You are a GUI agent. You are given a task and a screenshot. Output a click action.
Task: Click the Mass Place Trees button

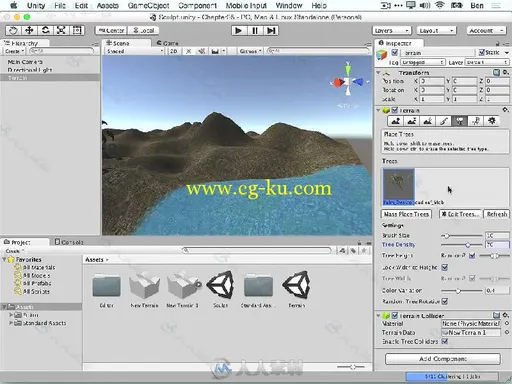406,214
